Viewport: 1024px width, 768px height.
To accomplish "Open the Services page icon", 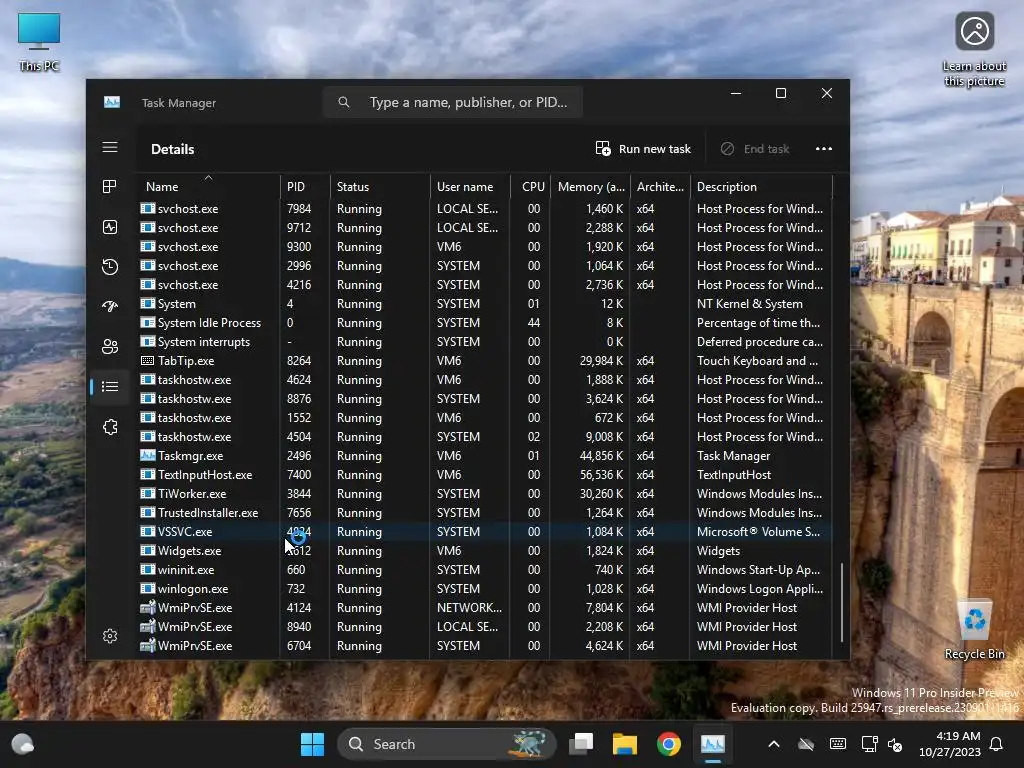I will pyautogui.click(x=110, y=427).
